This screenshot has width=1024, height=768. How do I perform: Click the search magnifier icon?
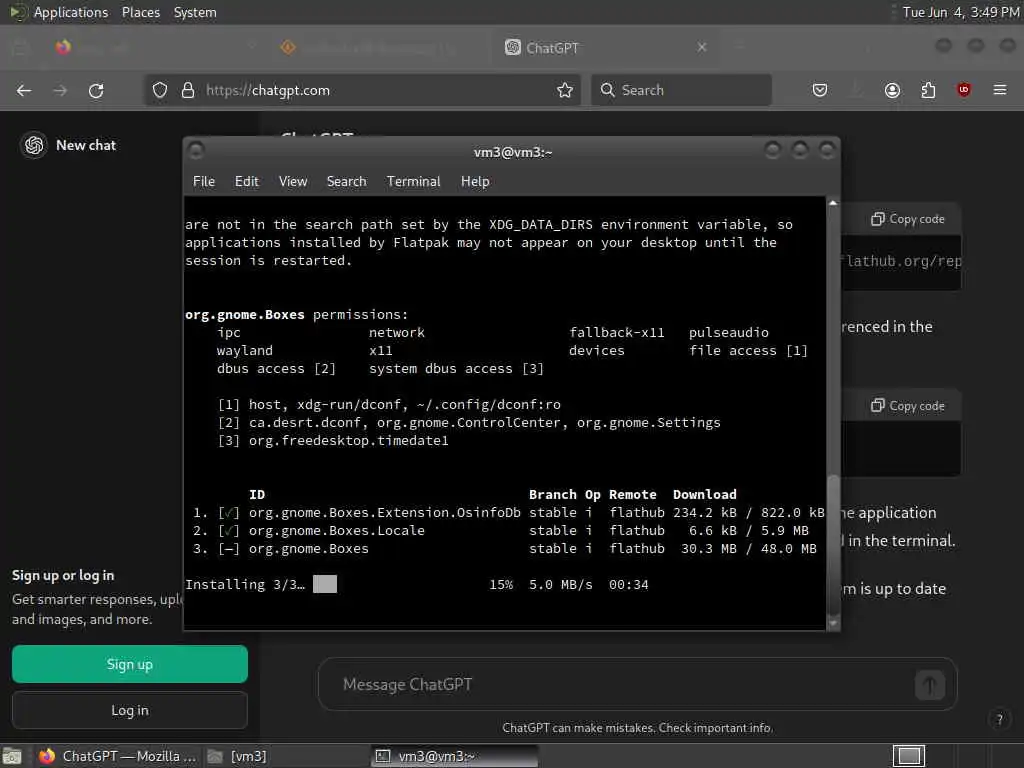(x=607, y=90)
